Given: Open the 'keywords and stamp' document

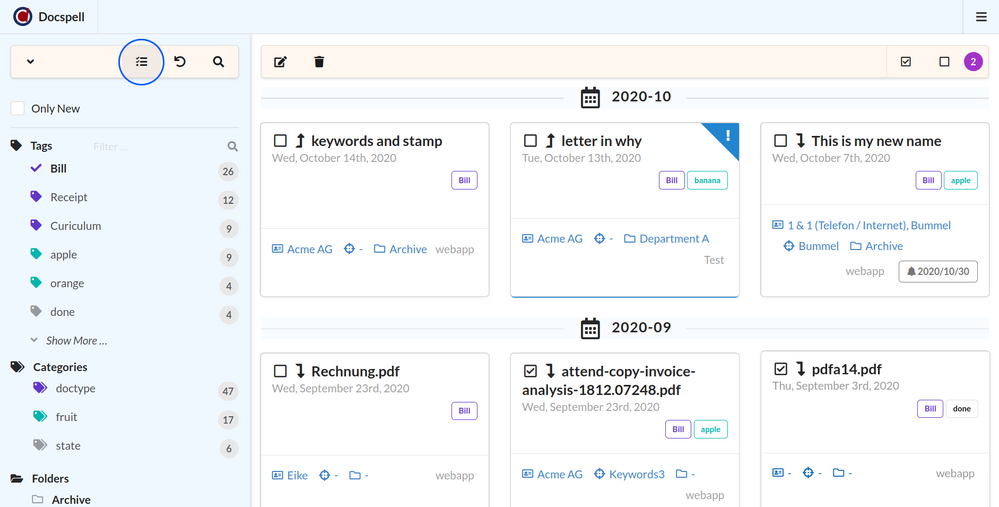Looking at the screenshot, I should (376, 141).
